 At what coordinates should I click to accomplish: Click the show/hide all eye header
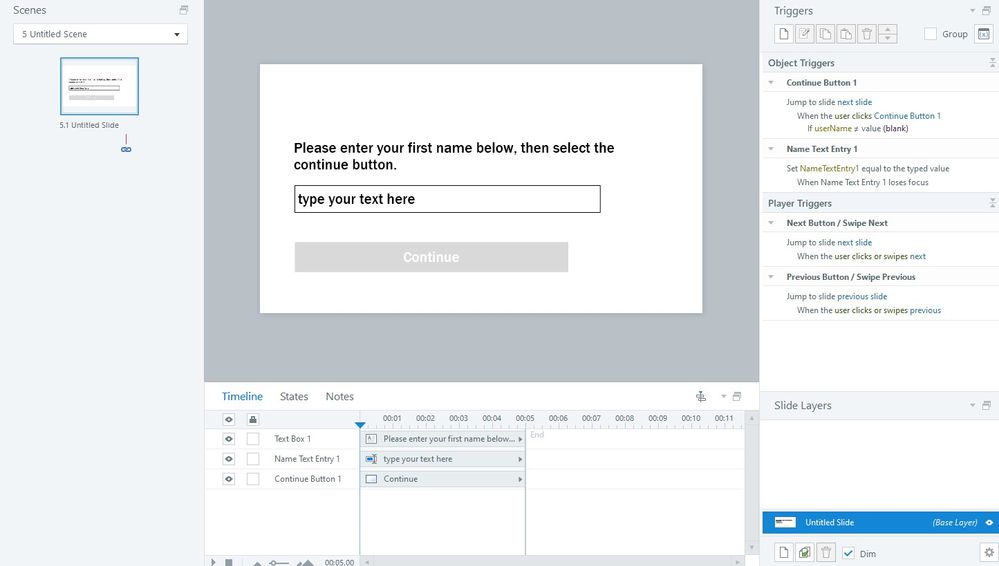pyautogui.click(x=229, y=419)
